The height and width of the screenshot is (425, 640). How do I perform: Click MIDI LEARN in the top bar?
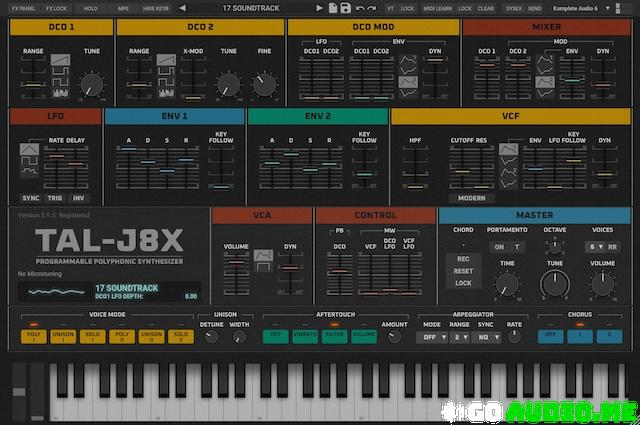coord(437,8)
